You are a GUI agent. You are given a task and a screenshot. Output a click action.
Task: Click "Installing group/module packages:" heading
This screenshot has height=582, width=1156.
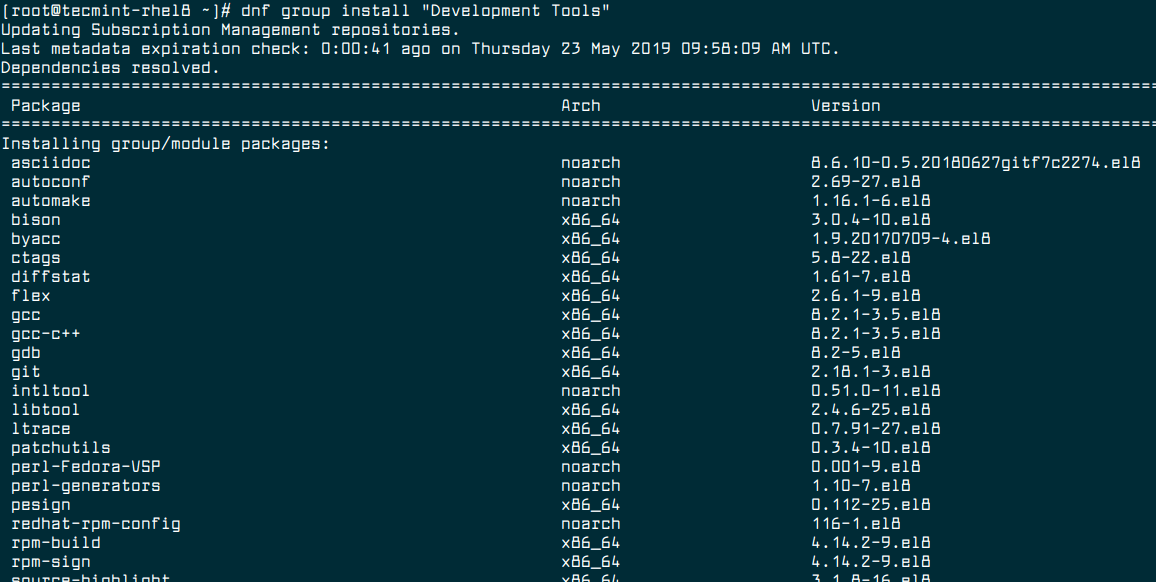(x=165, y=144)
